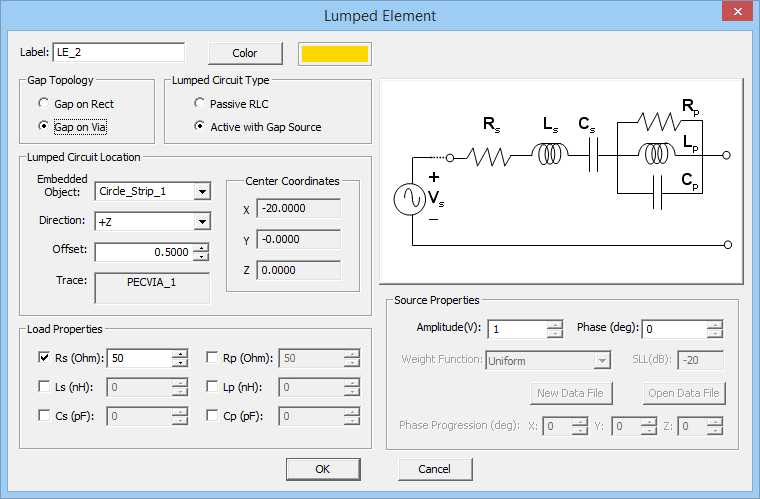Enable the Ls (nH) checkbox
The image size is (760, 499).
(44, 386)
